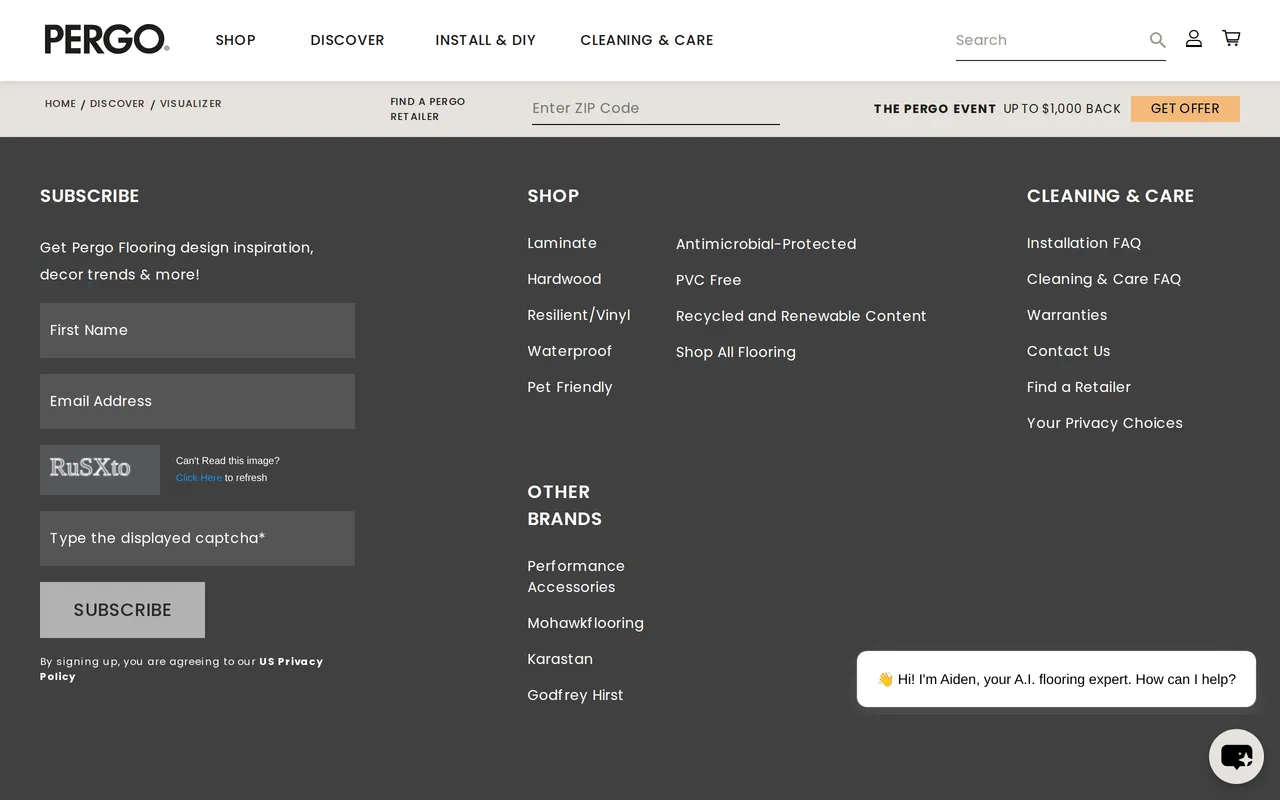Focus the Search field
The height and width of the screenshot is (800, 1280).
pos(1050,40)
